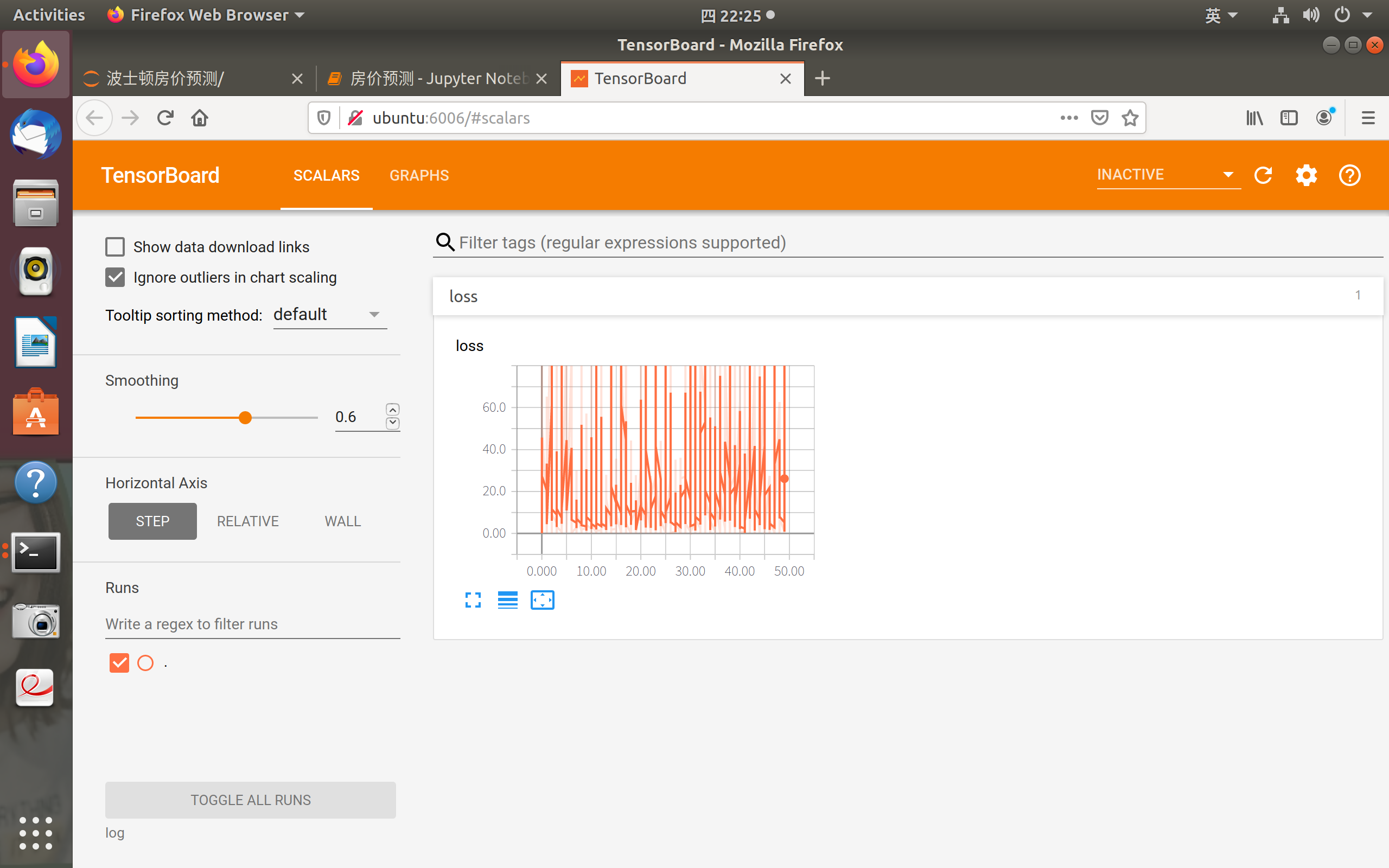Go forward in Firefox
The image size is (1389, 868).
pos(131,118)
